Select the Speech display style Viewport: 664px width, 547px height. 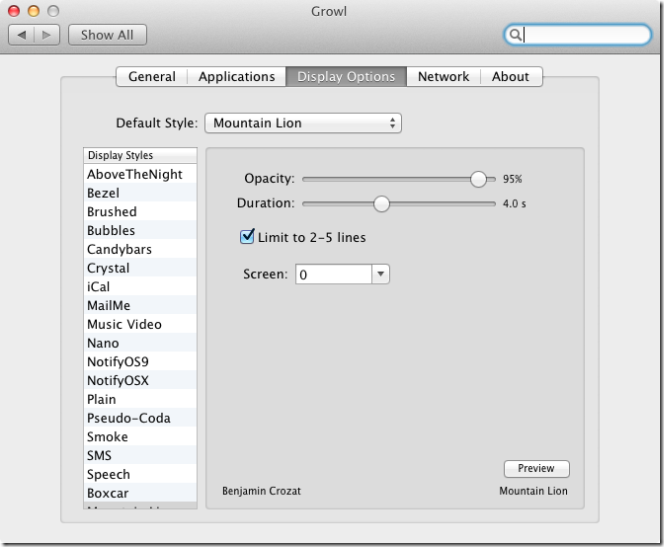(140, 474)
